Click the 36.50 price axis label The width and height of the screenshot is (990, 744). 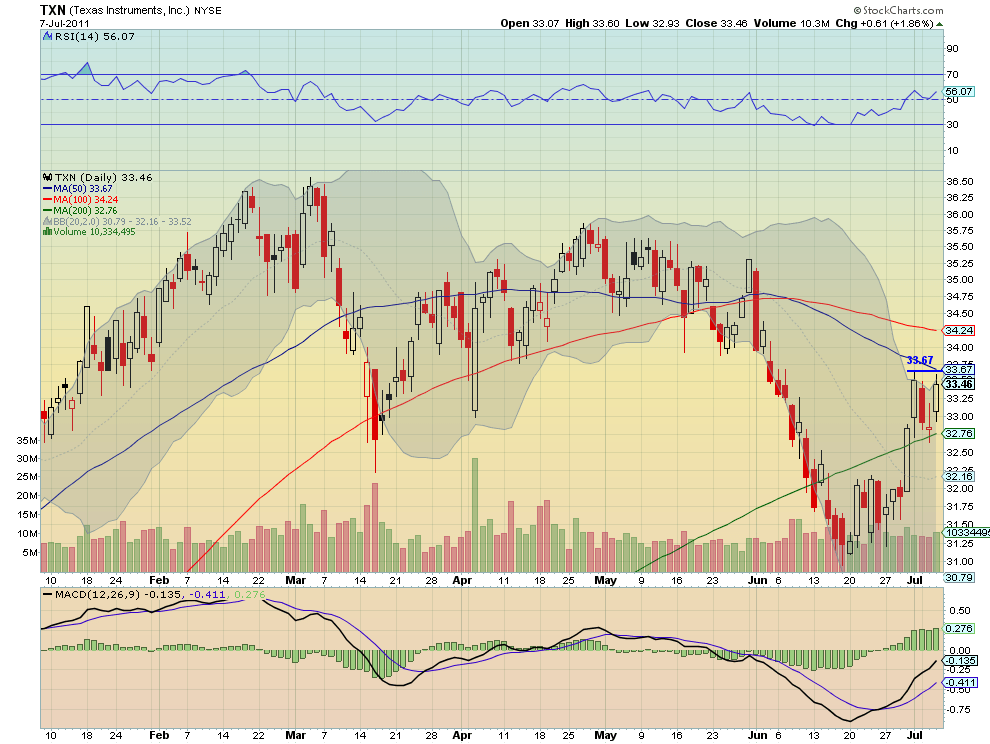(x=959, y=181)
